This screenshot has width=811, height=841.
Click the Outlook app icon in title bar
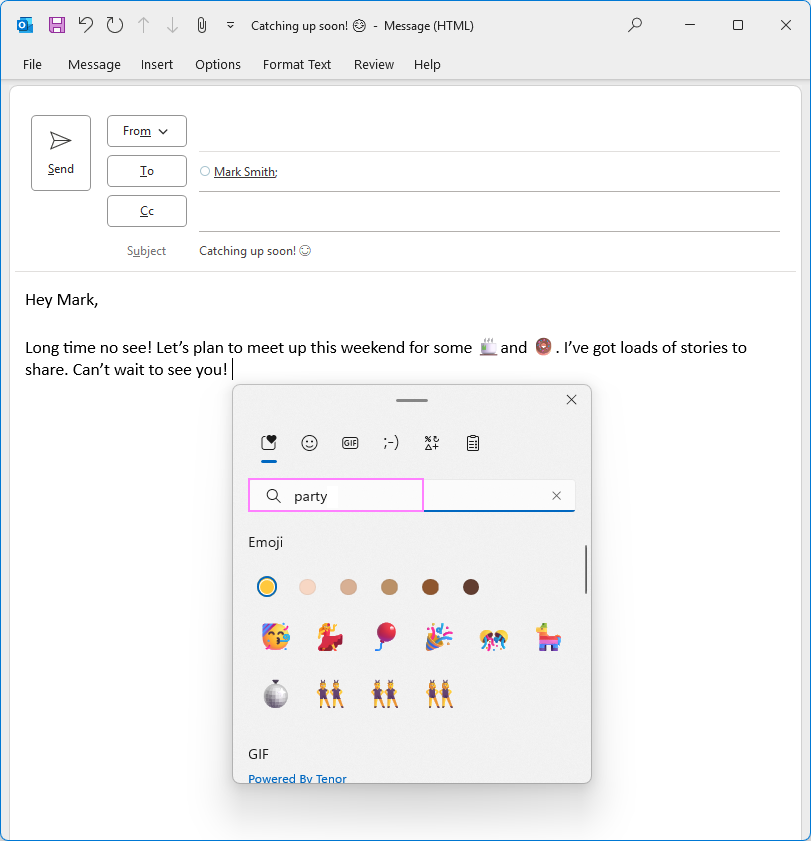coord(25,25)
